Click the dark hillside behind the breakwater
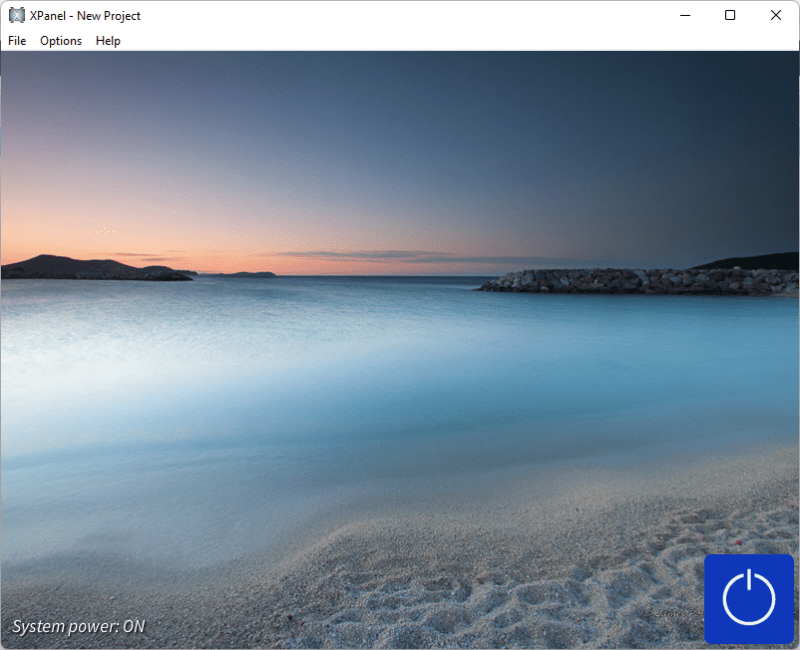The height and width of the screenshot is (650, 800). [752, 262]
